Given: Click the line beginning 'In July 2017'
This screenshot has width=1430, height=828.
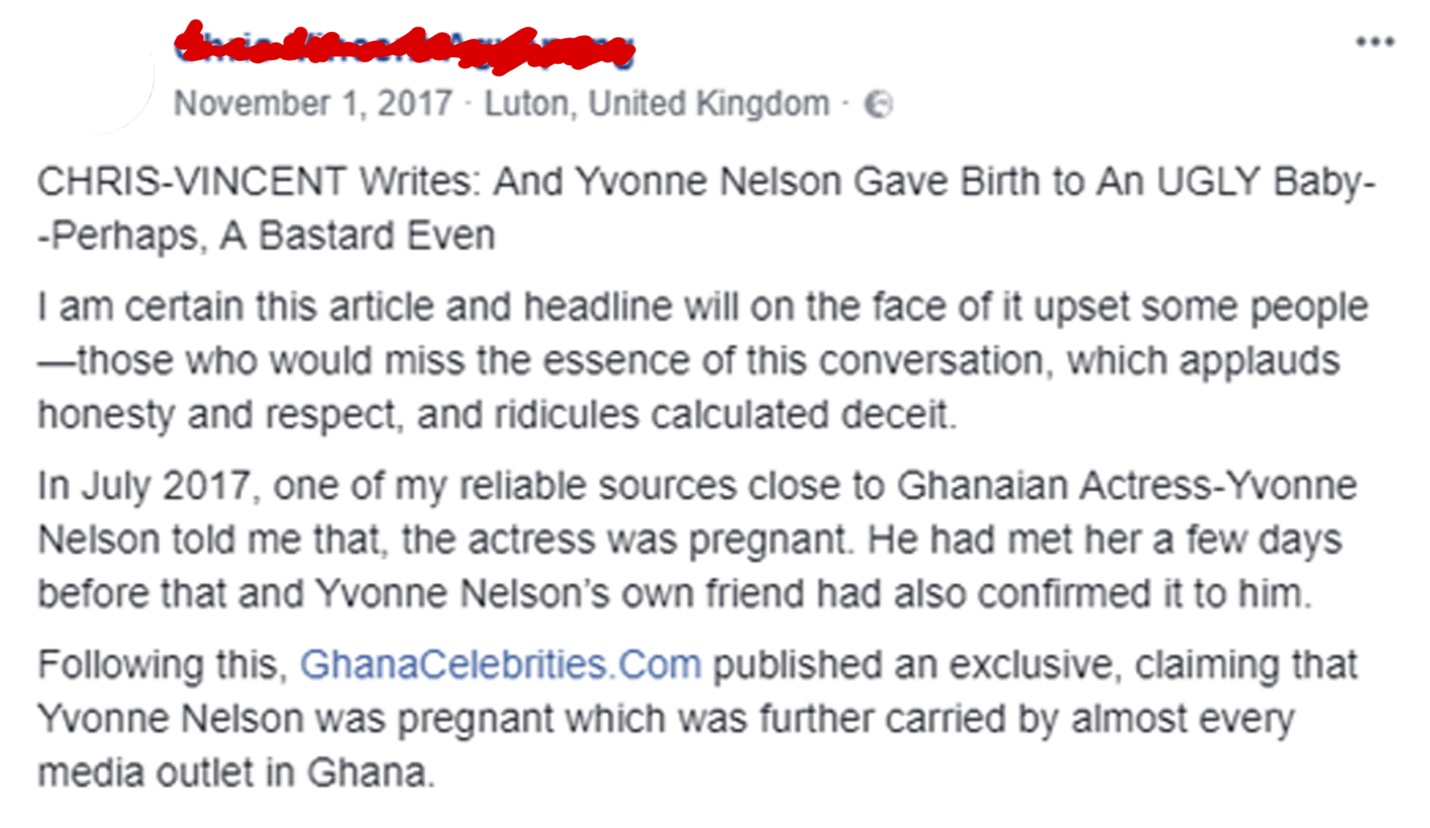Looking at the screenshot, I should point(697,486).
